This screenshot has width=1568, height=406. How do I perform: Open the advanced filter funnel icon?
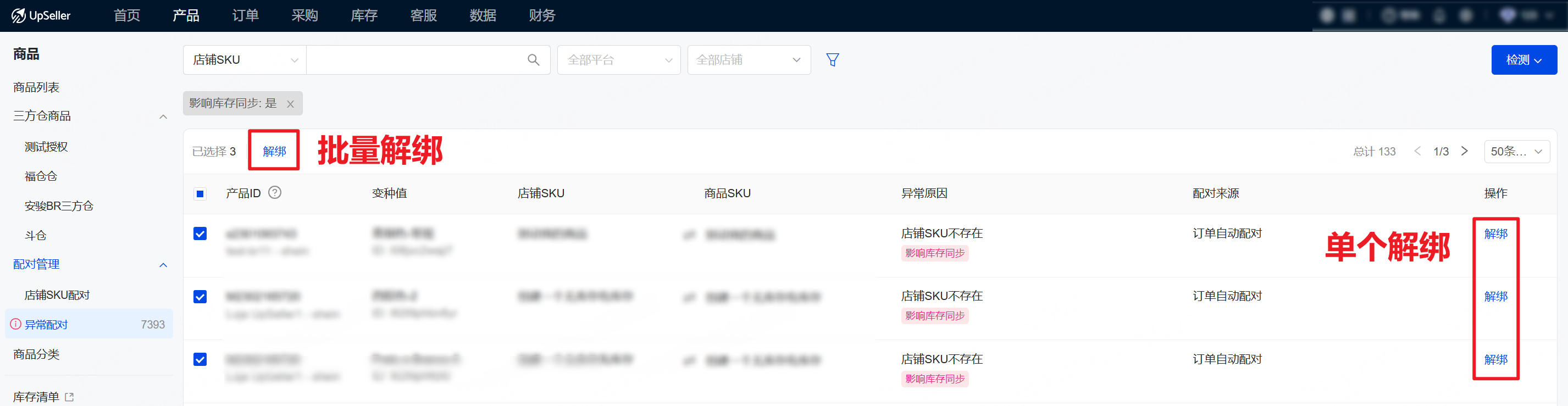pyautogui.click(x=832, y=60)
